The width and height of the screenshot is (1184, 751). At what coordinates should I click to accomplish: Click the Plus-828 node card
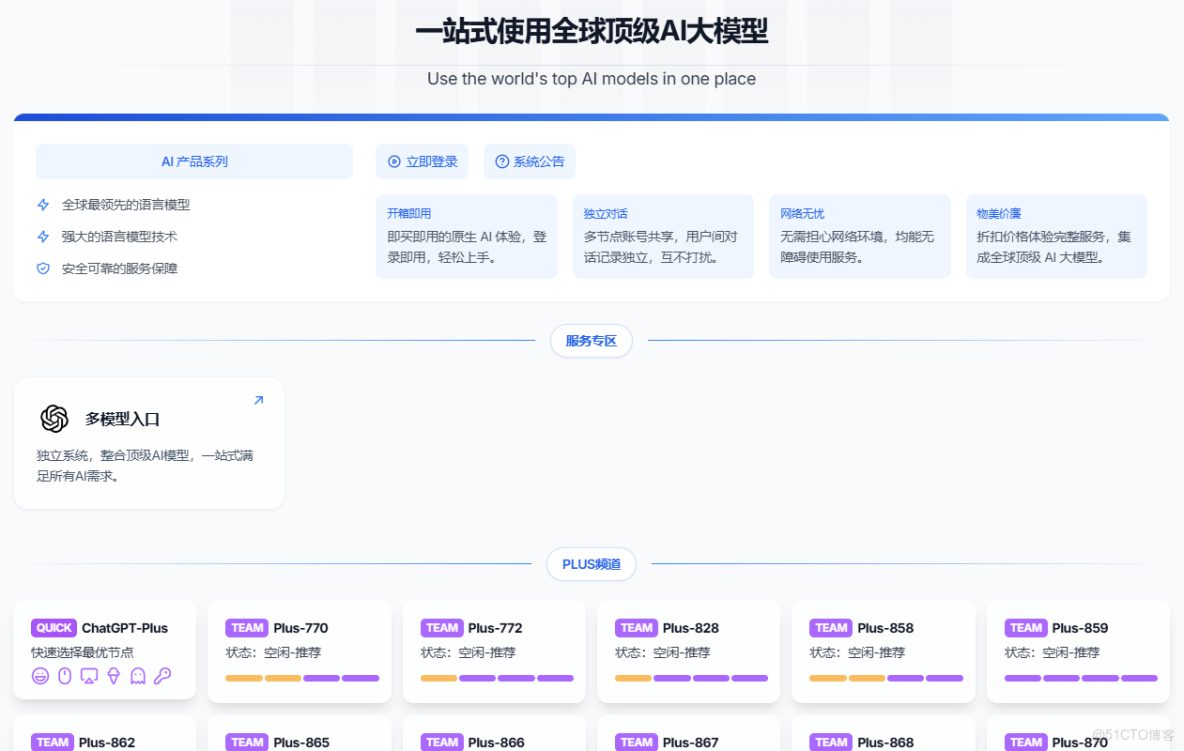pyautogui.click(x=688, y=651)
